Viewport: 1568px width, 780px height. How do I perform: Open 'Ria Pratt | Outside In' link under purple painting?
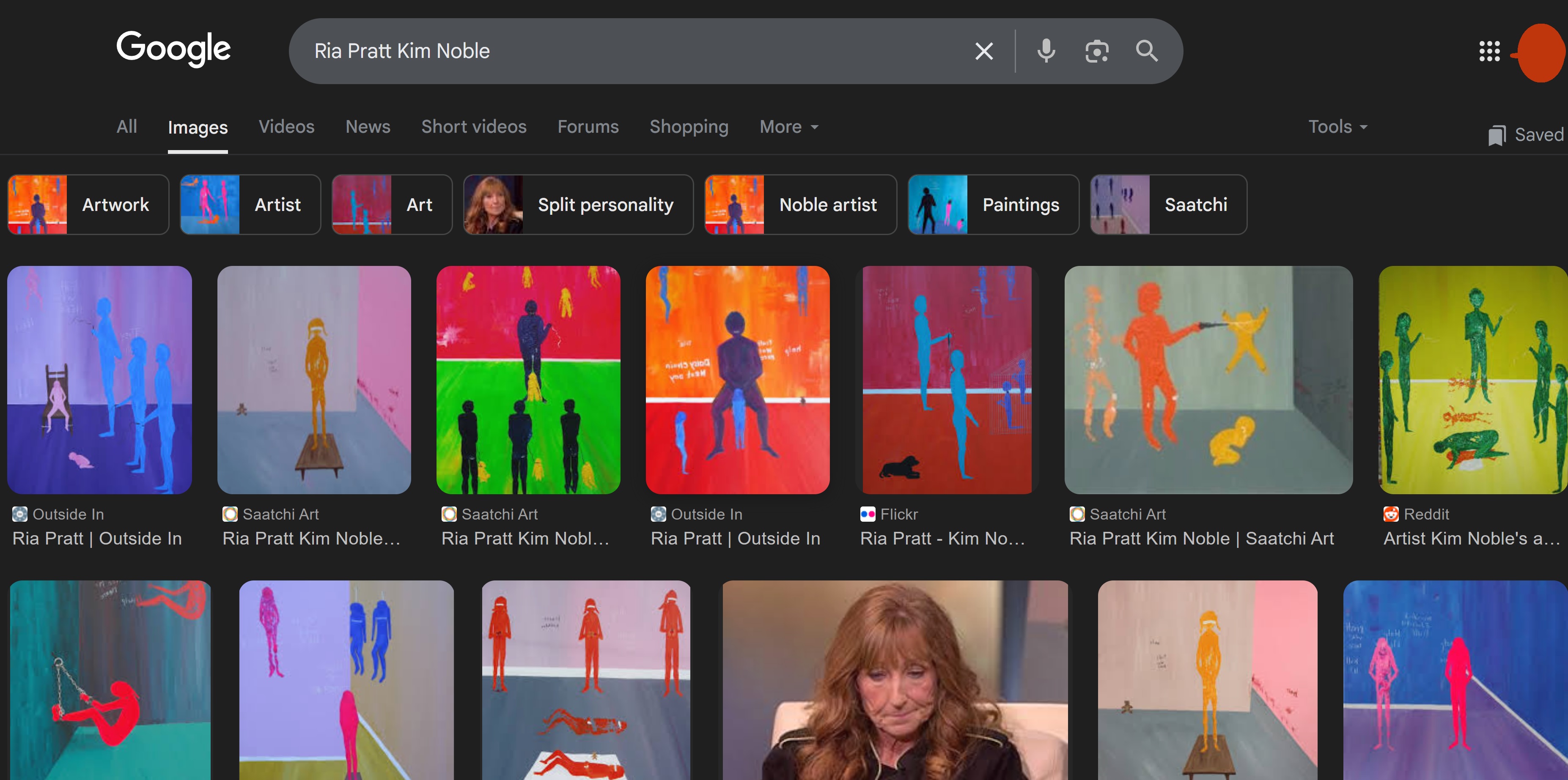[97, 539]
